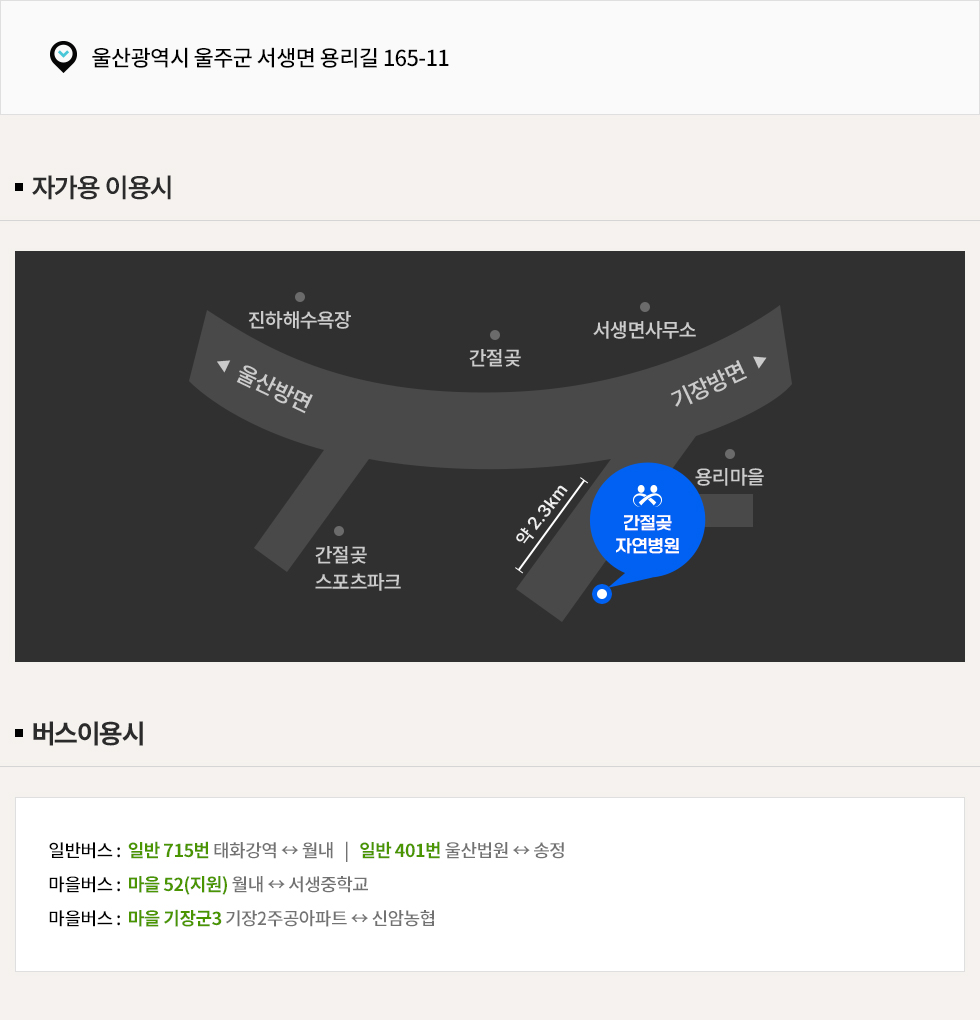This screenshot has width=980, height=1020.
Task: Click the 진하해수욕장 map point dot
Action: coord(300,297)
